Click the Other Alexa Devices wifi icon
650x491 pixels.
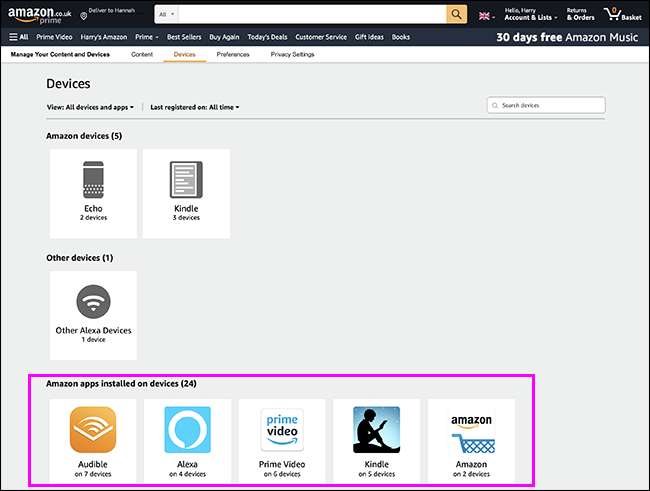tap(94, 301)
